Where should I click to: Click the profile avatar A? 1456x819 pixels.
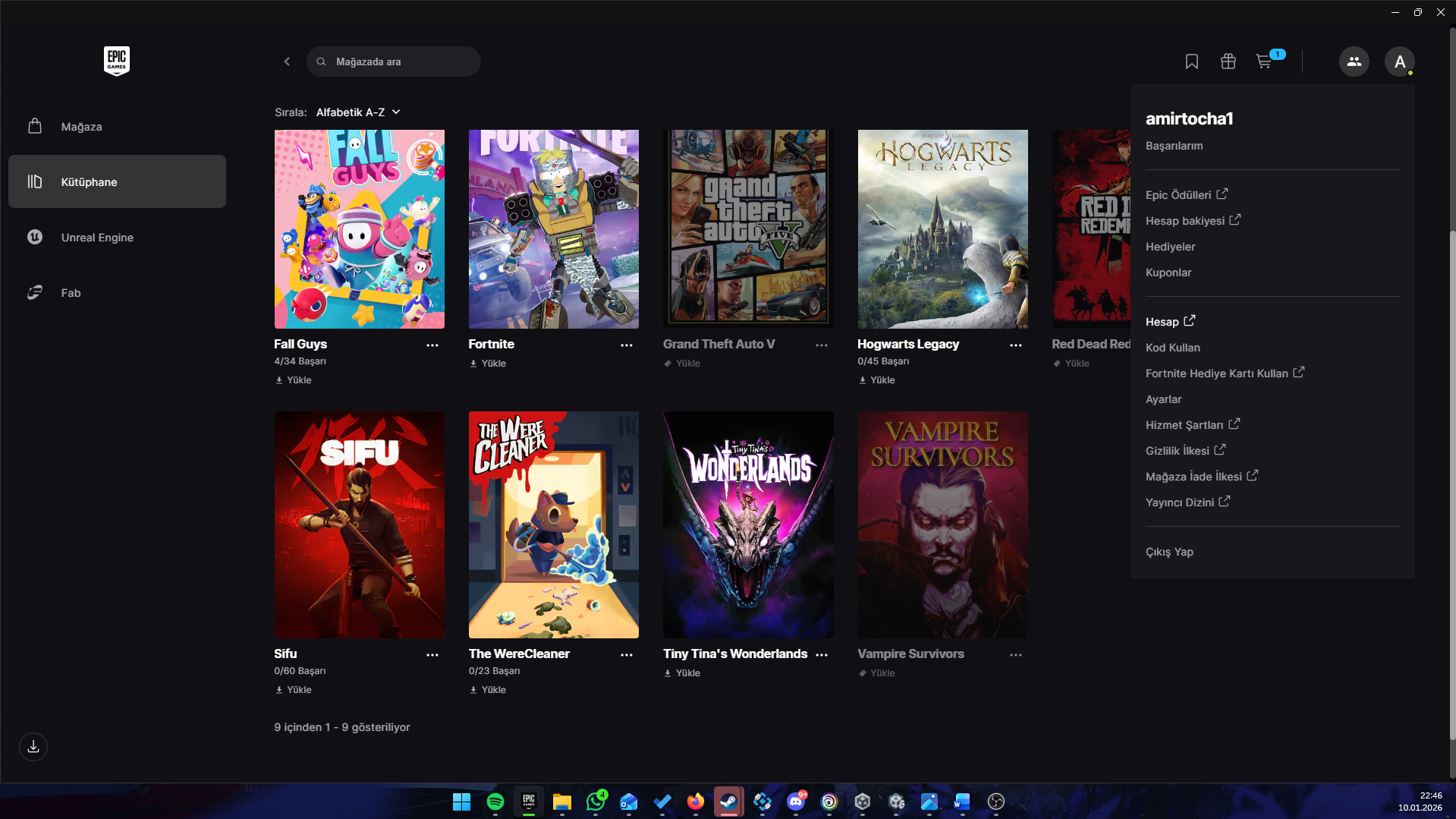click(1400, 61)
